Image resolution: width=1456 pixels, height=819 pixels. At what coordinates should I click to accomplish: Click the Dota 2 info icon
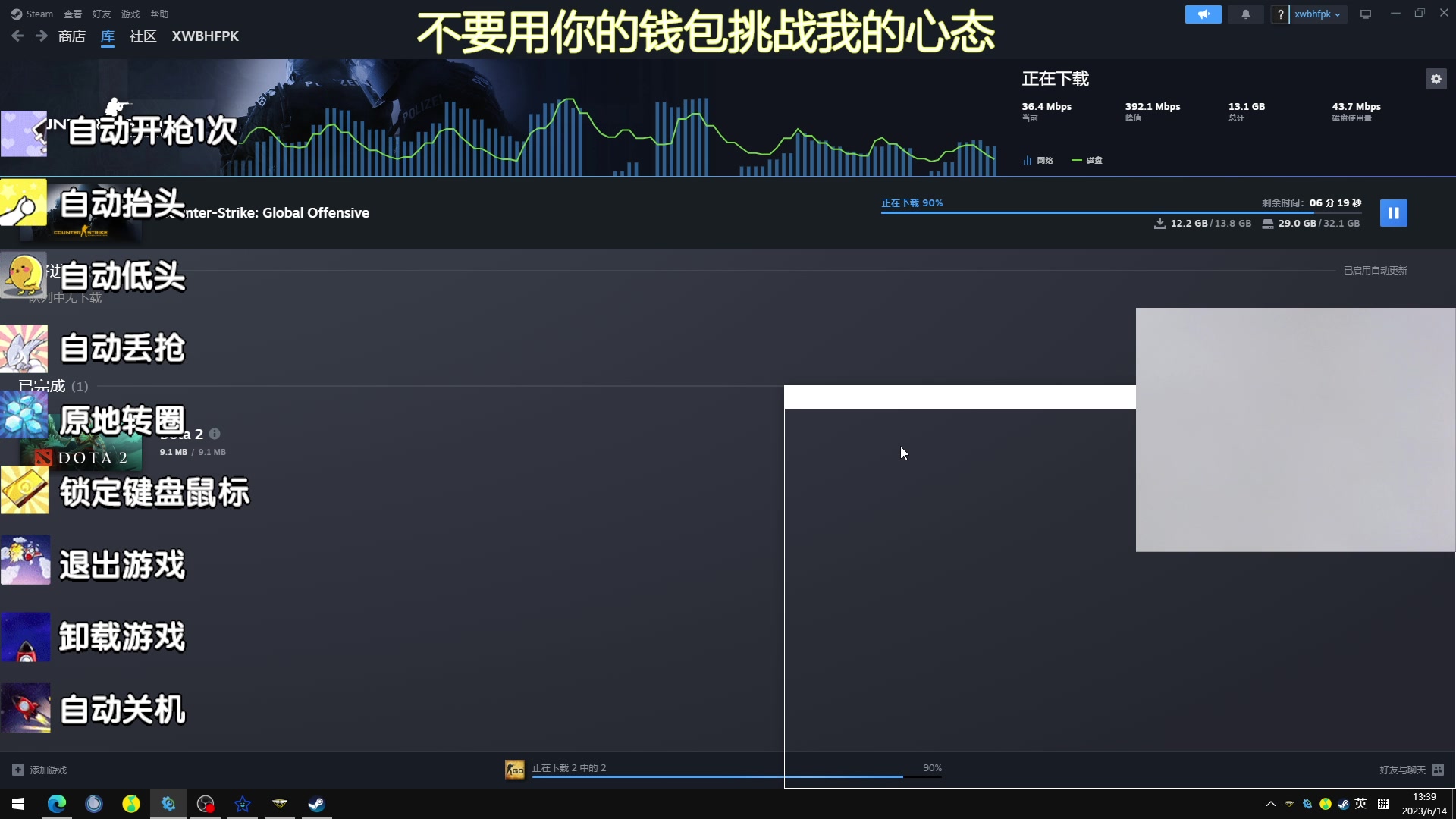point(215,434)
